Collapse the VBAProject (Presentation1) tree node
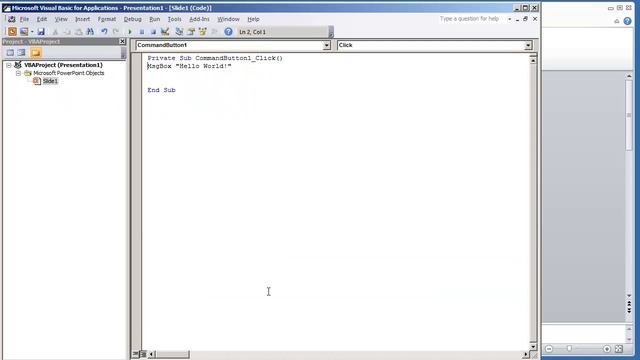The image size is (640, 360). pyautogui.click(x=9, y=65)
